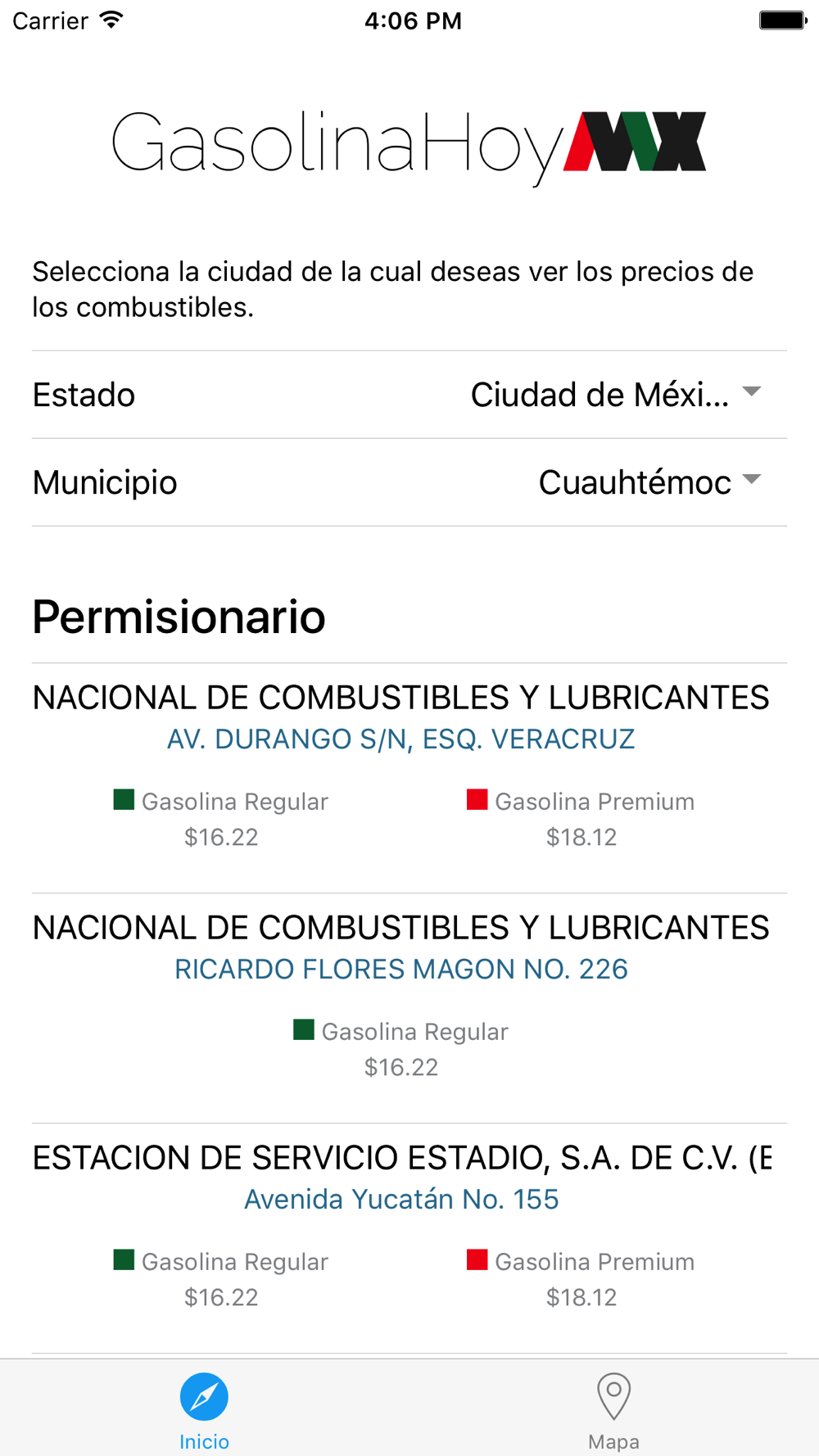Click red Premium swatch for Av. Durango station
The width and height of the screenshot is (819, 1456).
click(477, 799)
